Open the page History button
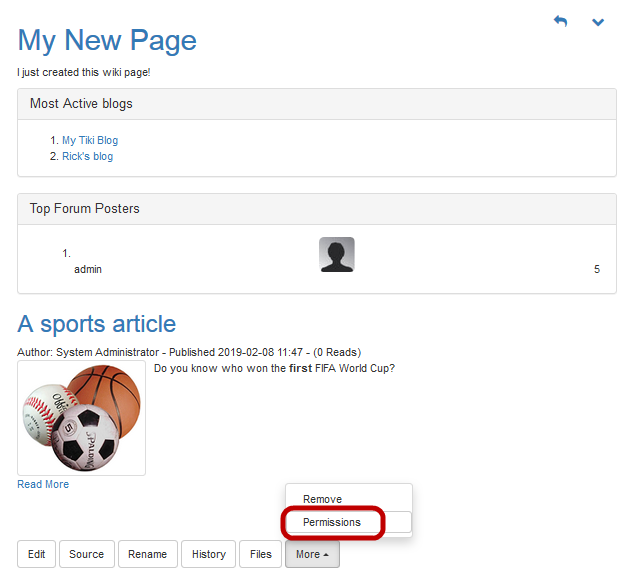629x588 pixels. point(208,554)
